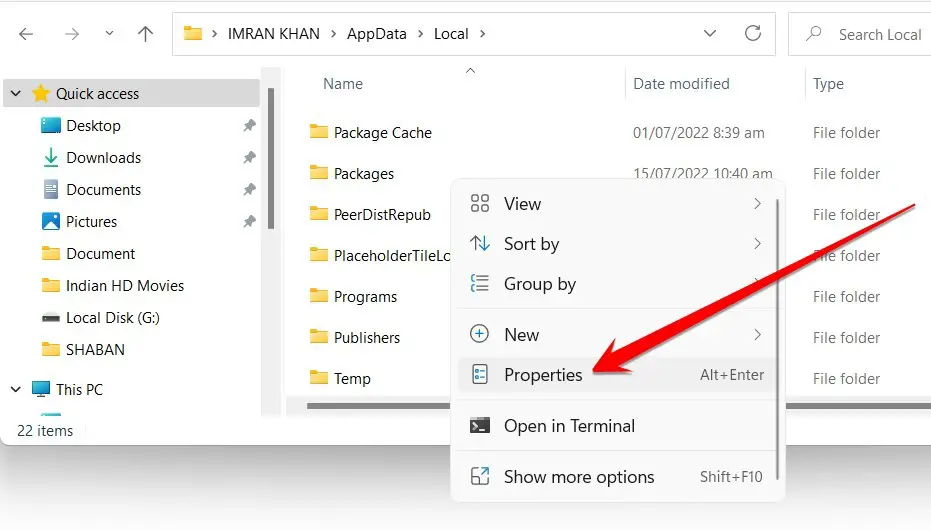Open Desktop from Quick access
The image size is (931, 531).
[x=93, y=126]
